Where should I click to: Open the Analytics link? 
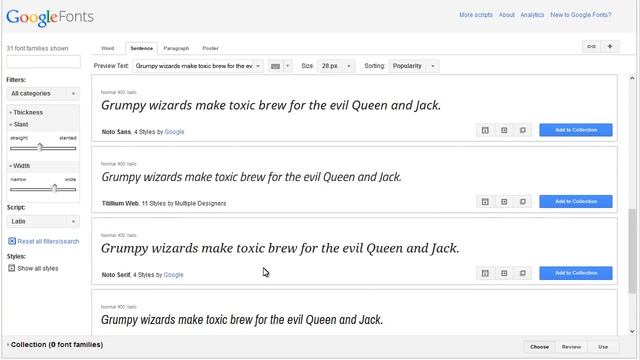click(x=532, y=15)
